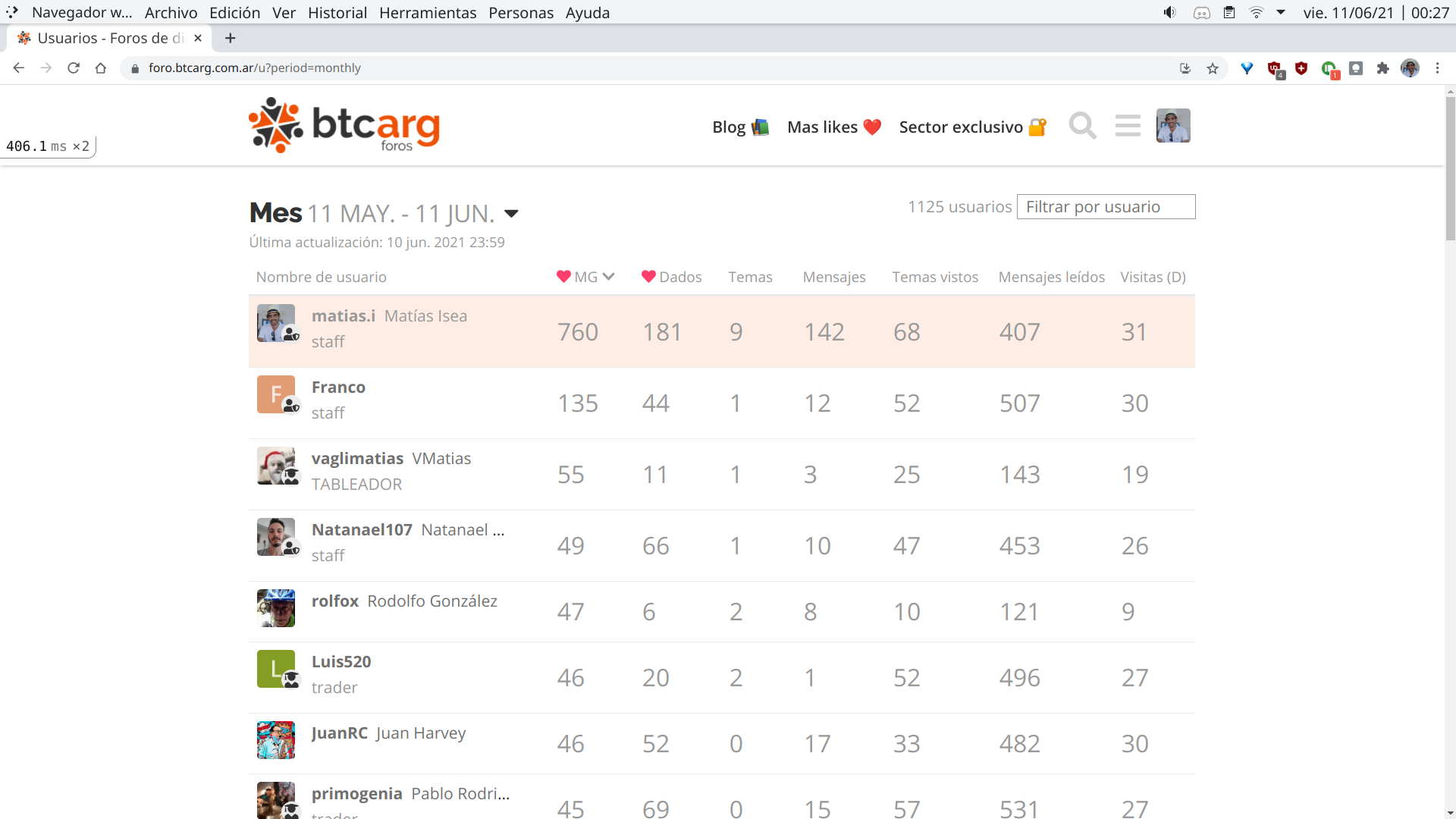Click the user profile avatar in forum header

pyautogui.click(x=1172, y=126)
